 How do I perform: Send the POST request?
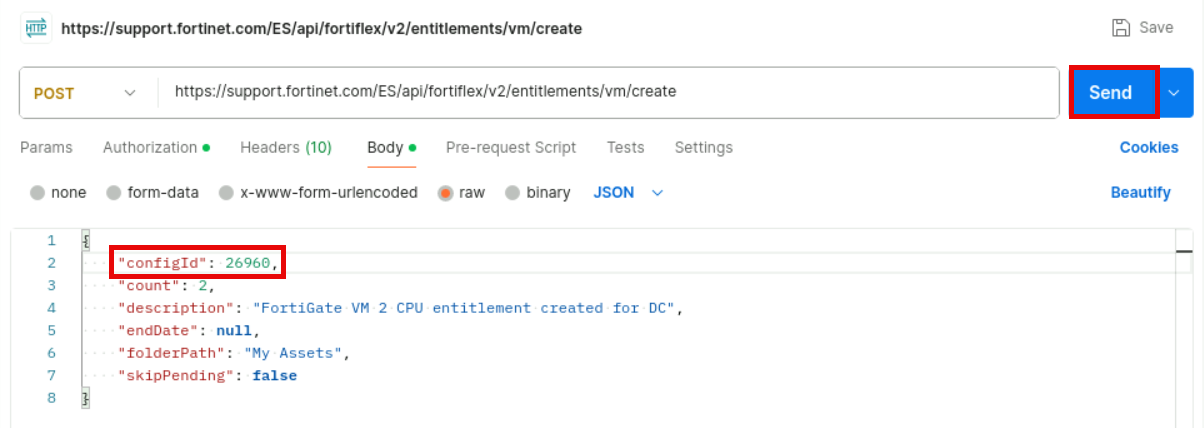click(x=1111, y=92)
